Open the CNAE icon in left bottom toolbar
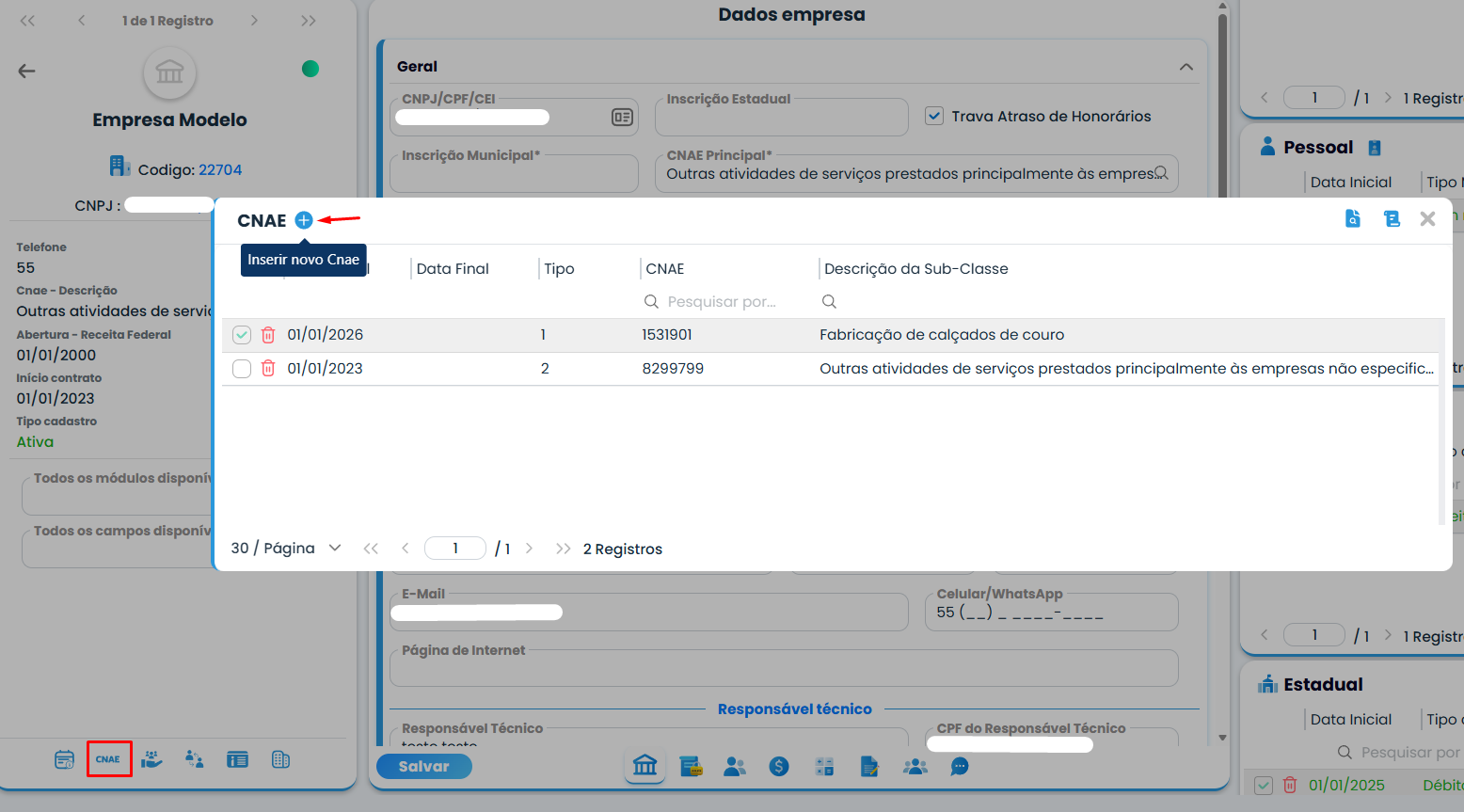This screenshot has width=1464, height=812. click(x=108, y=759)
